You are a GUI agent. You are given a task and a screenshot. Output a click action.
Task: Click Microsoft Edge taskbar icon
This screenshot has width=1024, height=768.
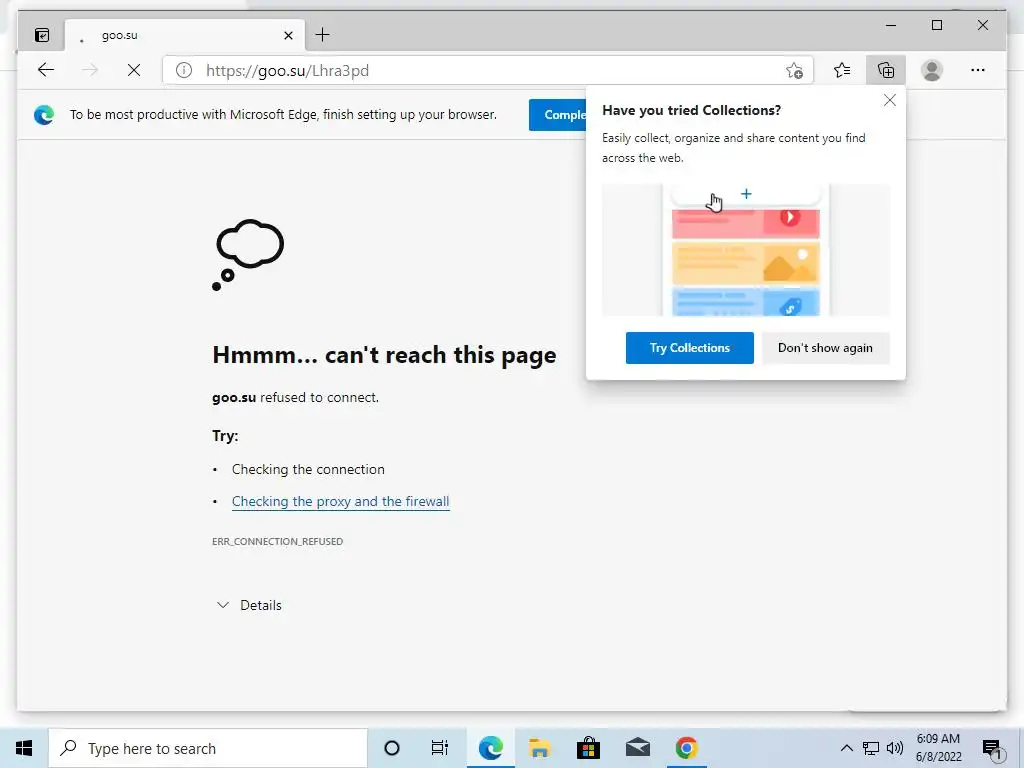(x=490, y=748)
